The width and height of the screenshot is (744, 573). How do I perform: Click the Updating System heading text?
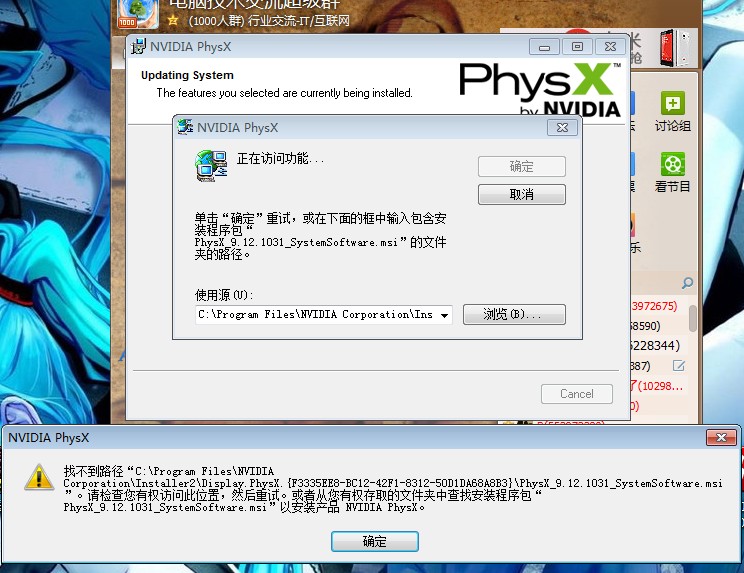coord(187,75)
